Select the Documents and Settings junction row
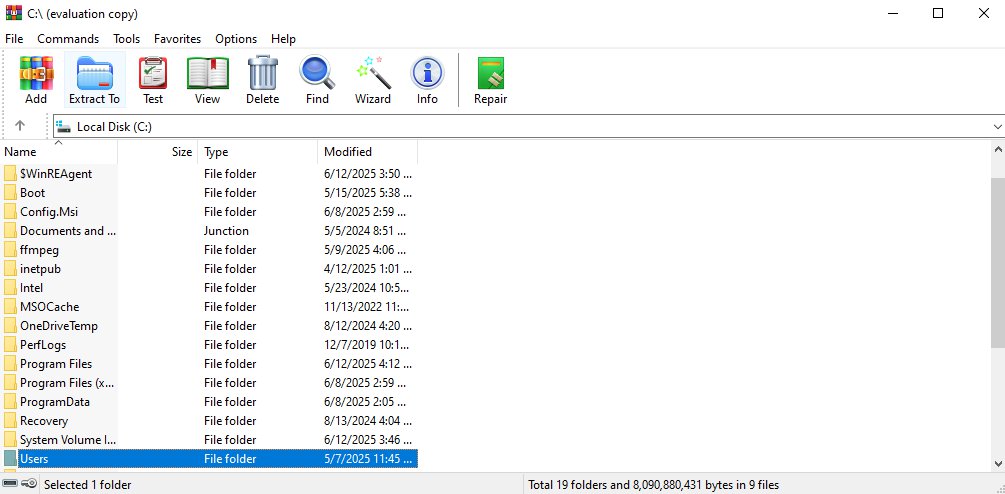Image resolution: width=1005 pixels, height=494 pixels. (209, 231)
